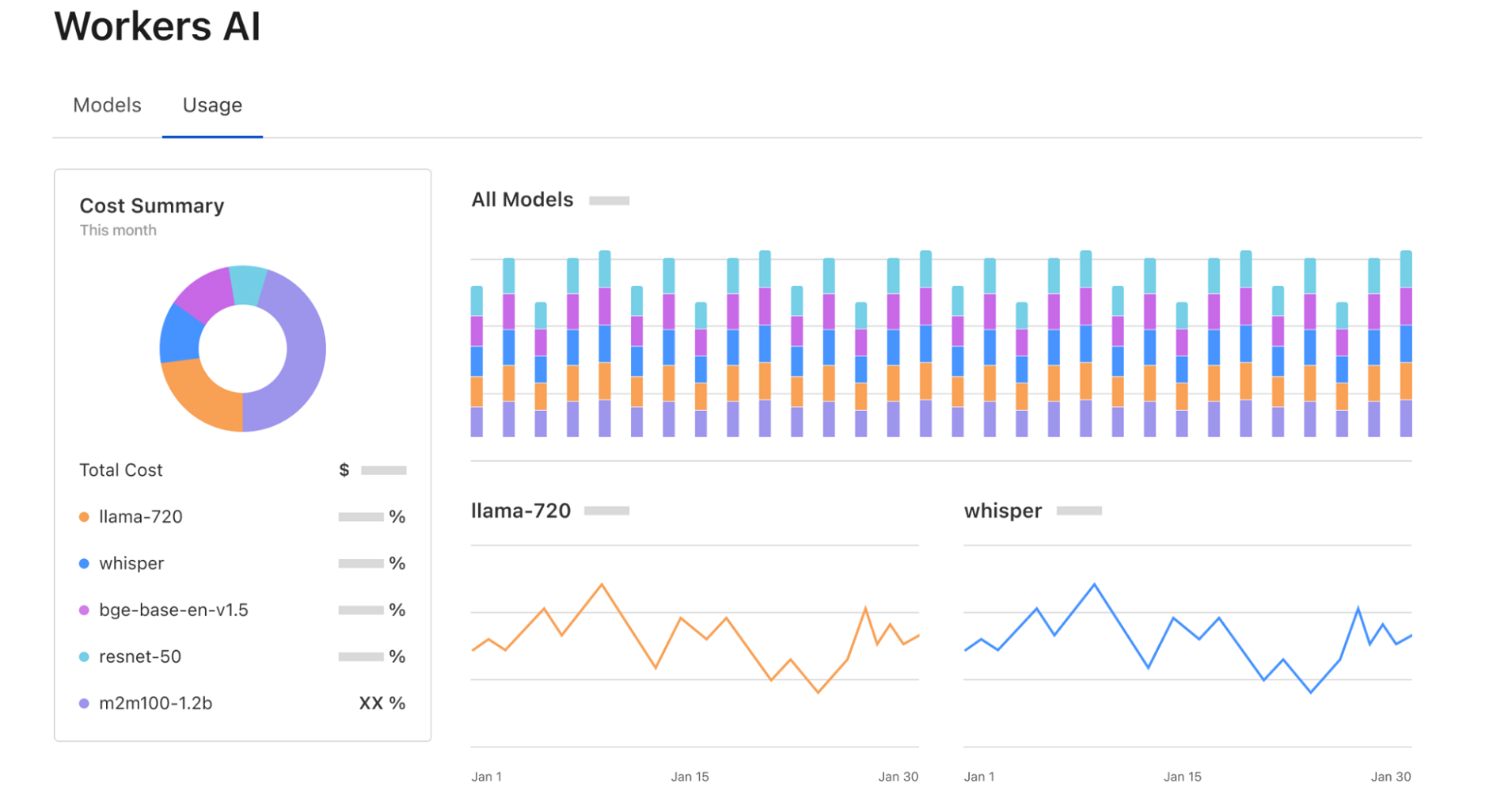Select the llama-720 legend label
The width and height of the screenshot is (1512, 791).
[x=140, y=517]
